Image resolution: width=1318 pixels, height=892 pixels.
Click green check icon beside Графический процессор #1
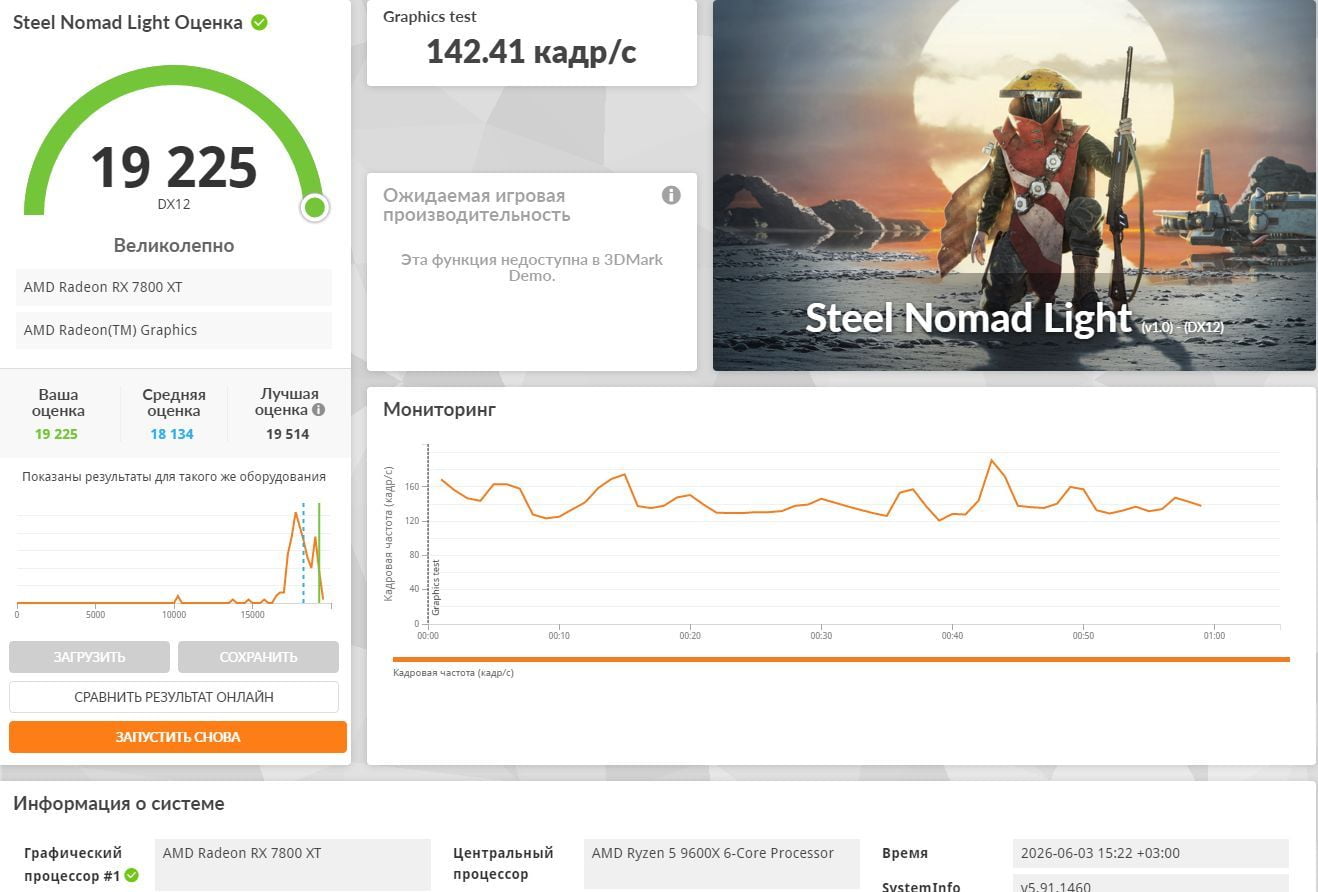131,876
